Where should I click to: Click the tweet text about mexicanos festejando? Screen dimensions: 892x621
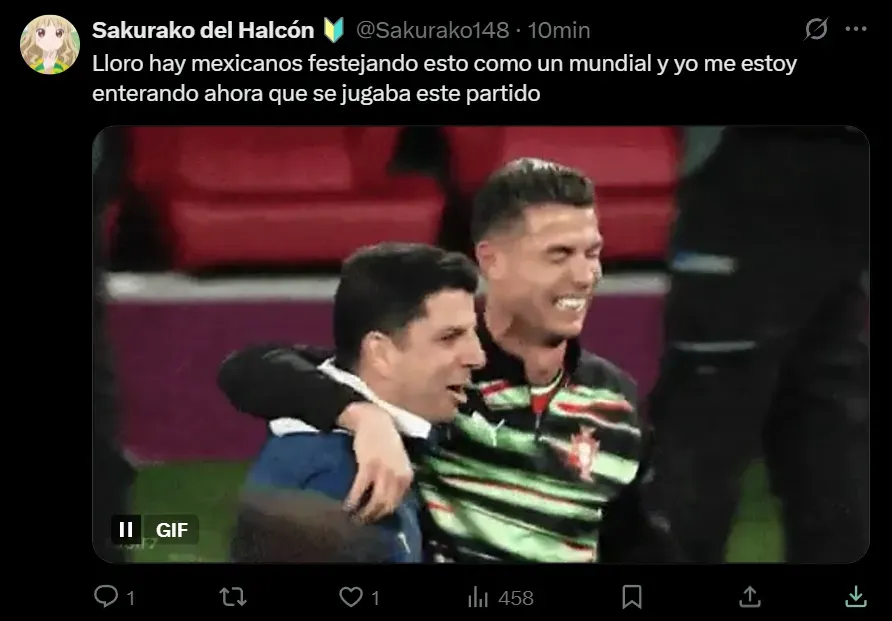click(x=444, y=78)
